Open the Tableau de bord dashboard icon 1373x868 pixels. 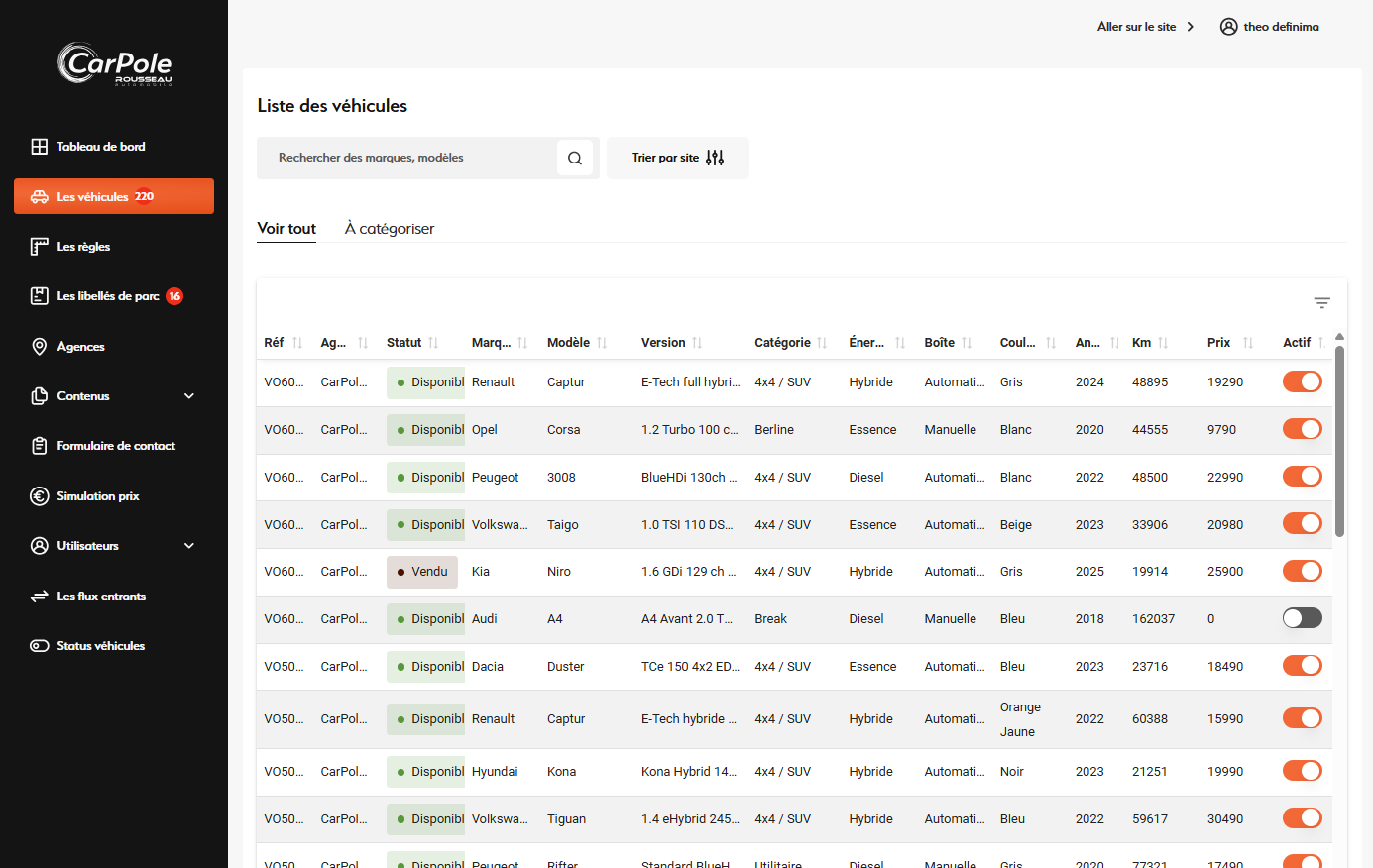[40, 147]
